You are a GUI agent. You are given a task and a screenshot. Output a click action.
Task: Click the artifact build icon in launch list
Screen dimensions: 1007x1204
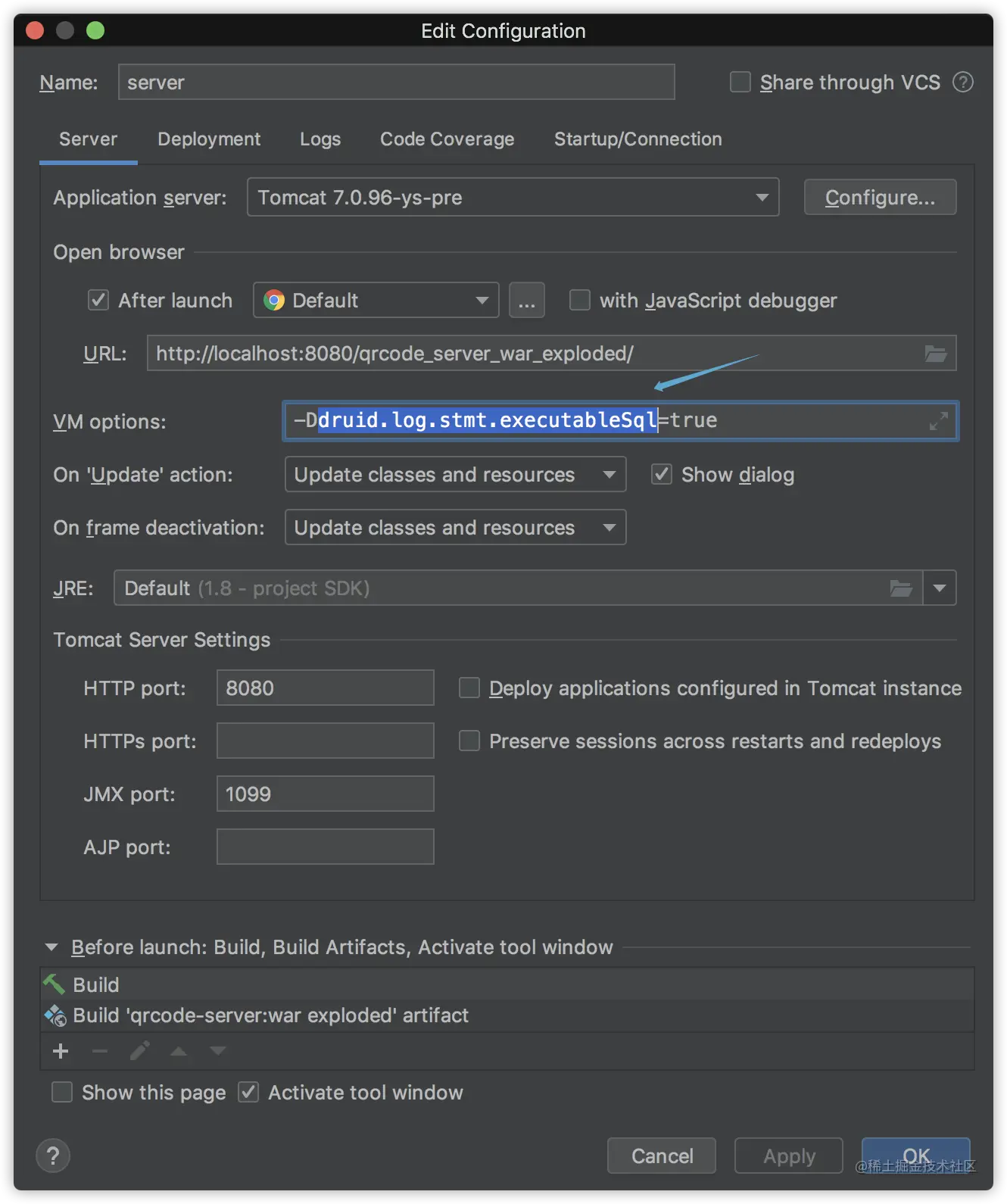pyautogui.click(x=55, y=1015)
